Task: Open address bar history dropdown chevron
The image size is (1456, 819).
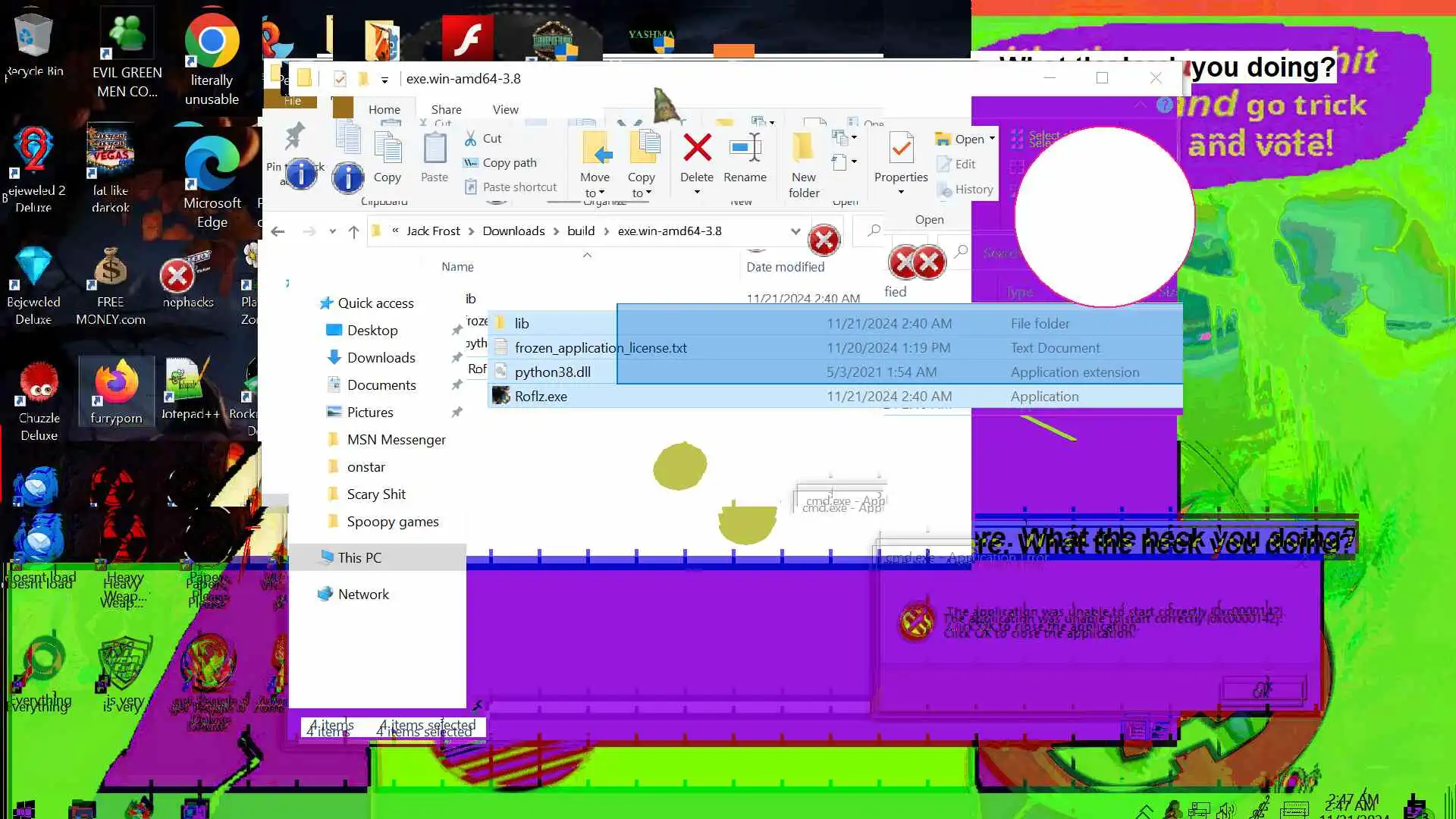Action: [795, 231]
